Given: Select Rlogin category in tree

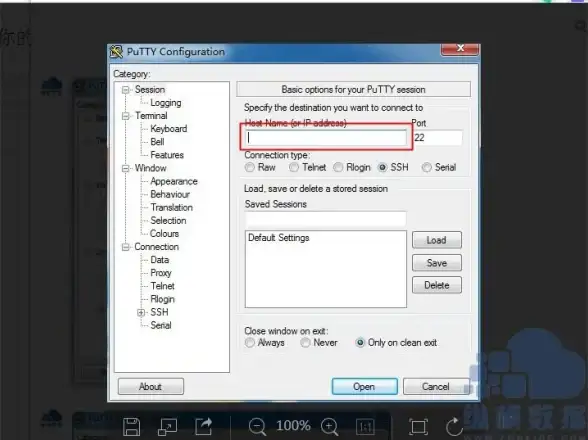Looking at the screenshot, I should pos(163,299).
